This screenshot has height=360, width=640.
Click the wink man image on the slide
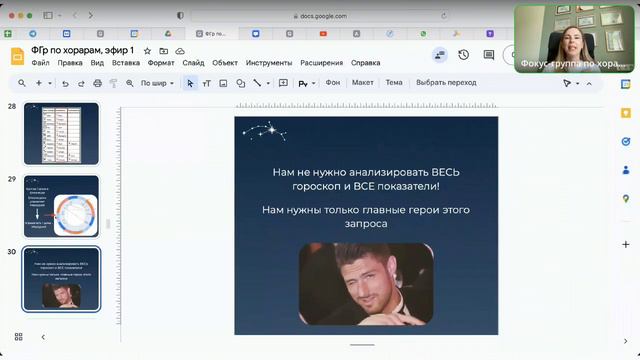pos(366,284)
